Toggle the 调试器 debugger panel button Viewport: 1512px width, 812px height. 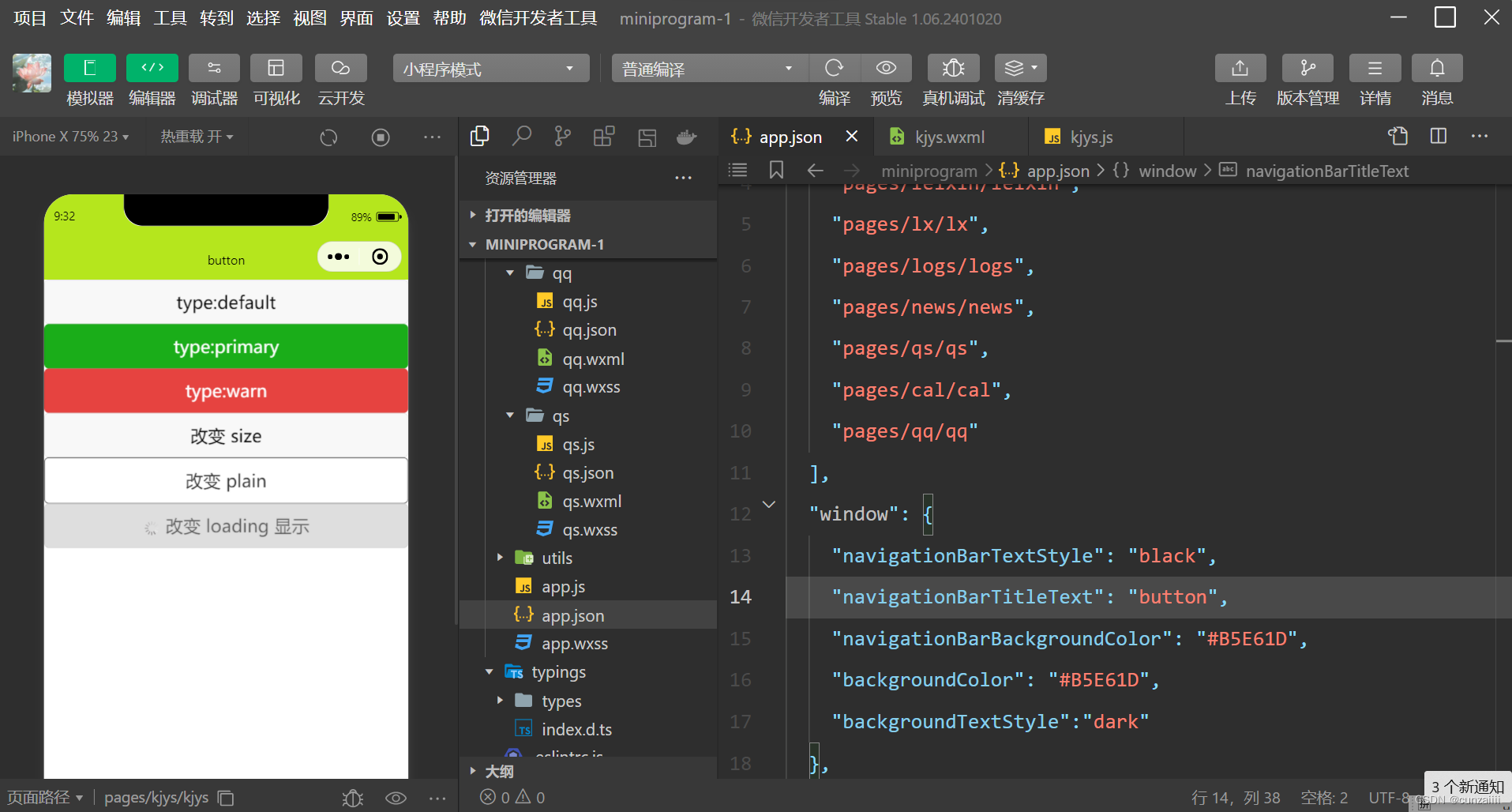click(214, 68)
